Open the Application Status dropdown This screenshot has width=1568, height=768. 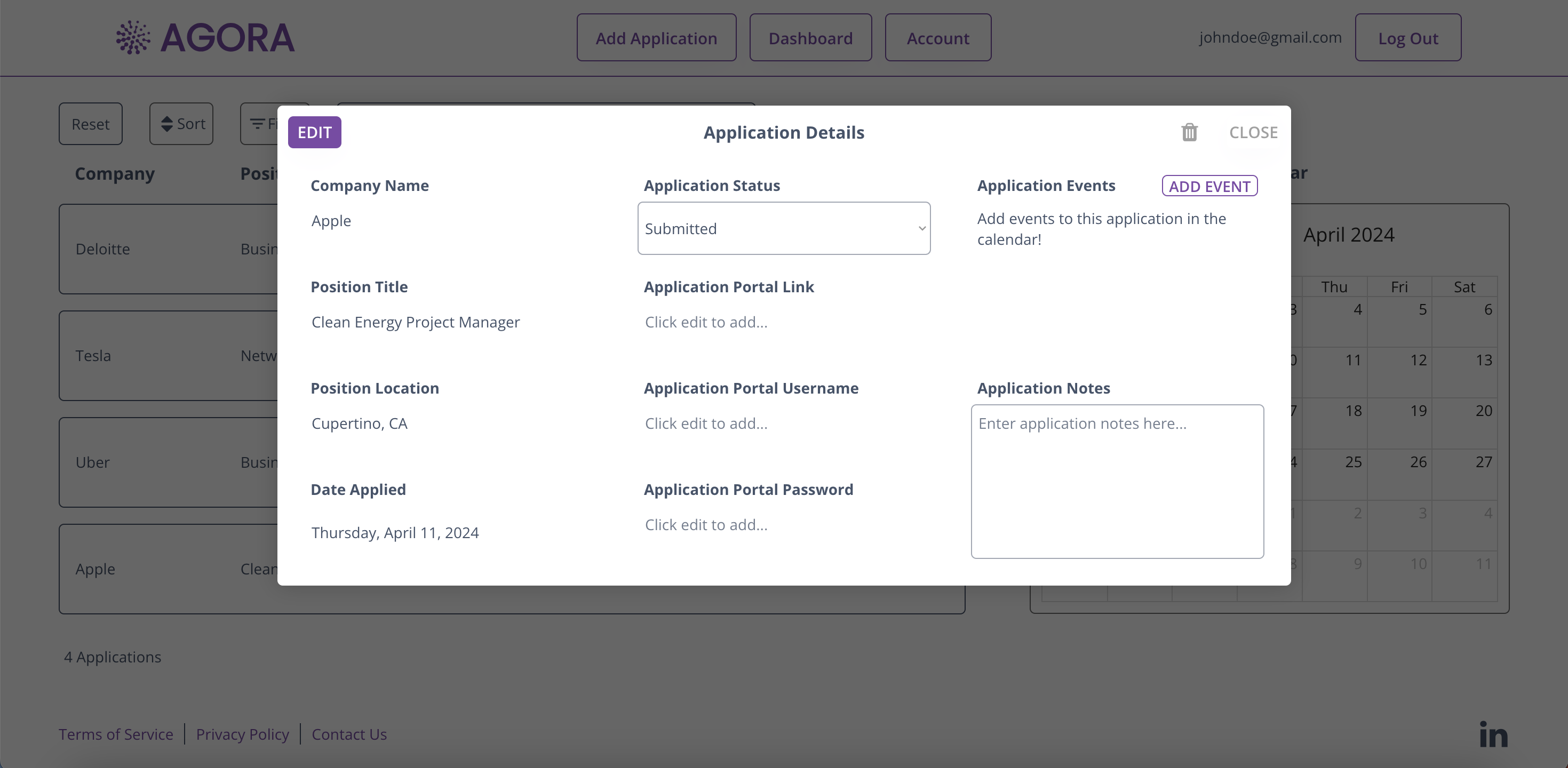[783, 228]
